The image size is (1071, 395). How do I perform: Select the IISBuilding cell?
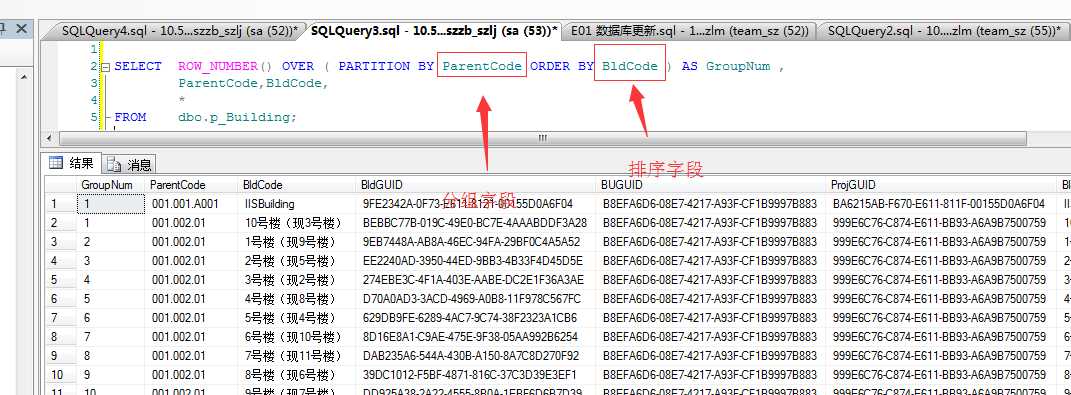point(297,204)
